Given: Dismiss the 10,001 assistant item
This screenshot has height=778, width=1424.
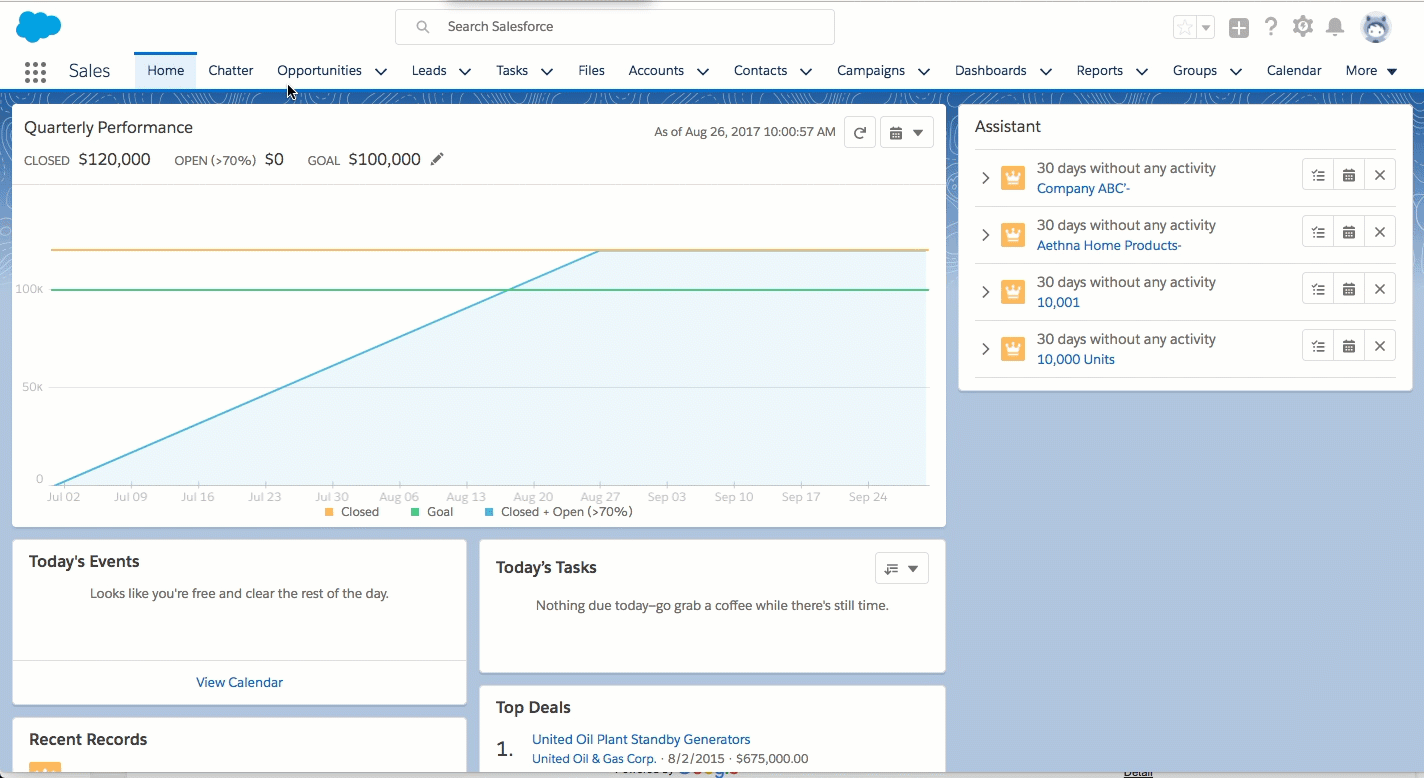Looking at the screenshot, I should click(1380, 289).
